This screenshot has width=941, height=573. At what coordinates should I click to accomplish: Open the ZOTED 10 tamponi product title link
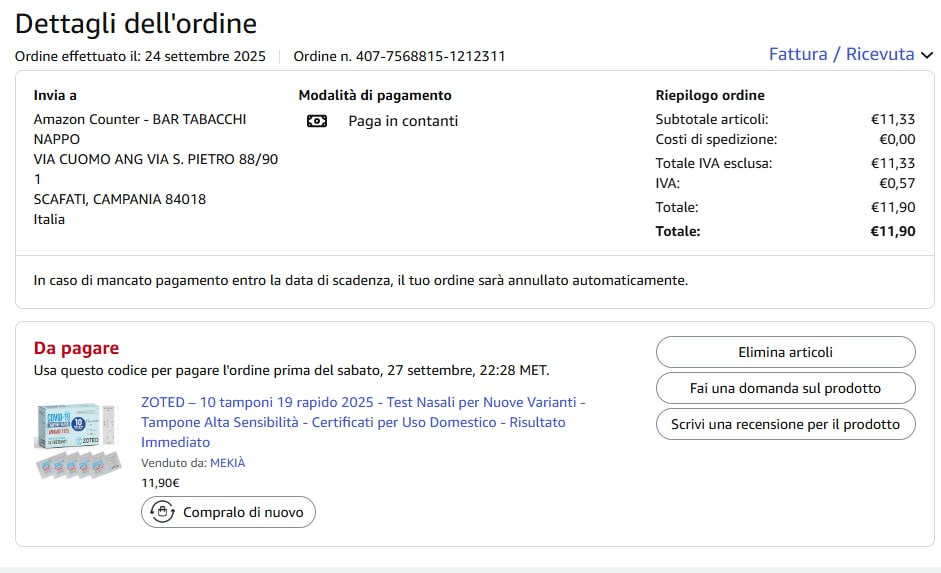point(363,422)
